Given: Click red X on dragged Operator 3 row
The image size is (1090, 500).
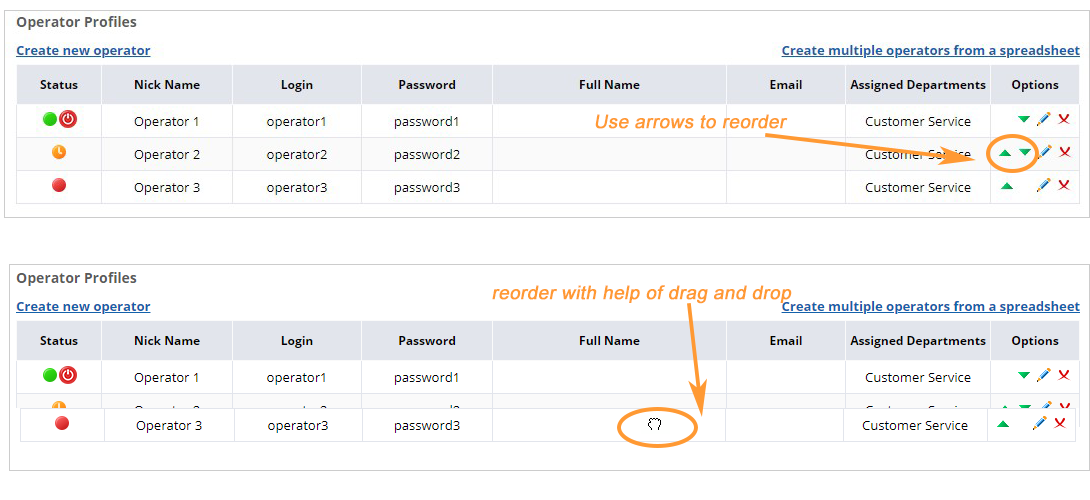Looking at the screenshot, I should 1059,423.
